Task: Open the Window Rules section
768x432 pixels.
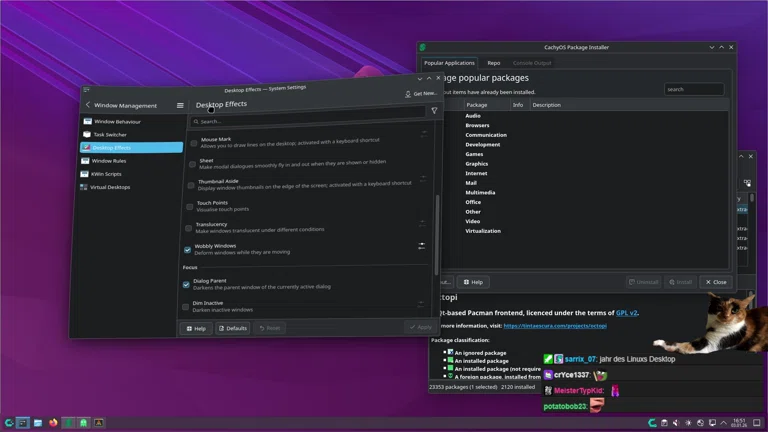Action: point(109,160)
